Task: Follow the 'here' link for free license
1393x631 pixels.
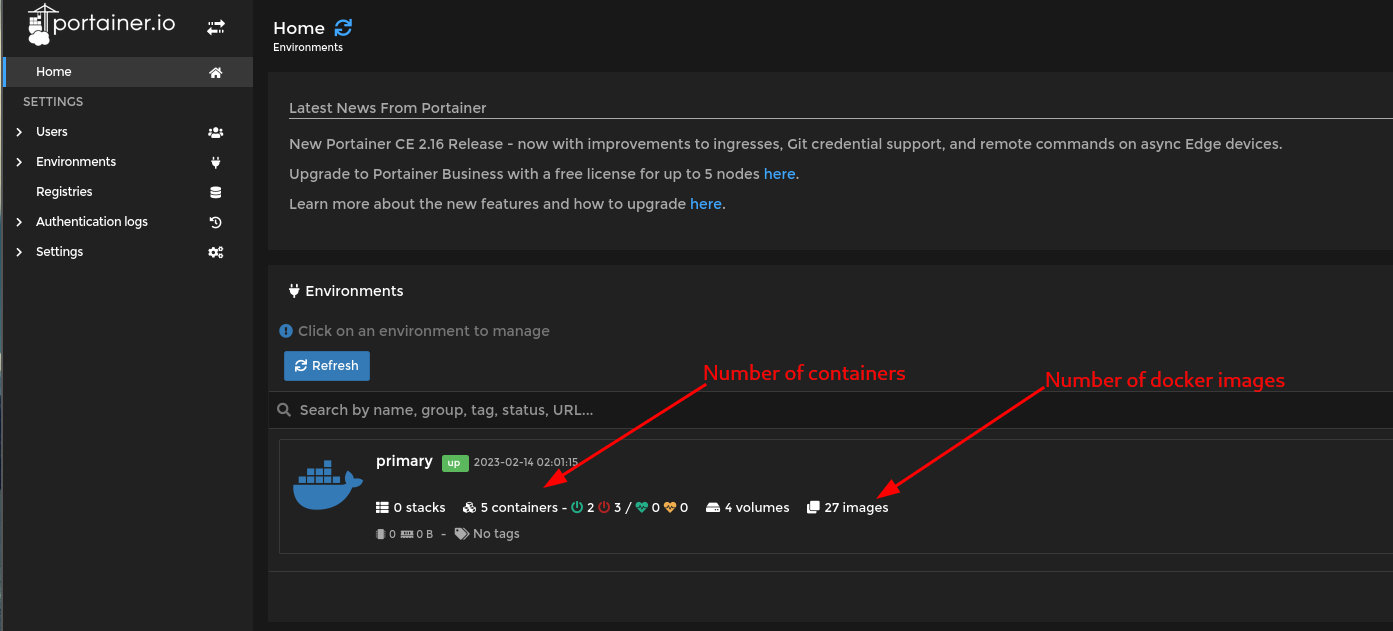Action: [779, 174]
